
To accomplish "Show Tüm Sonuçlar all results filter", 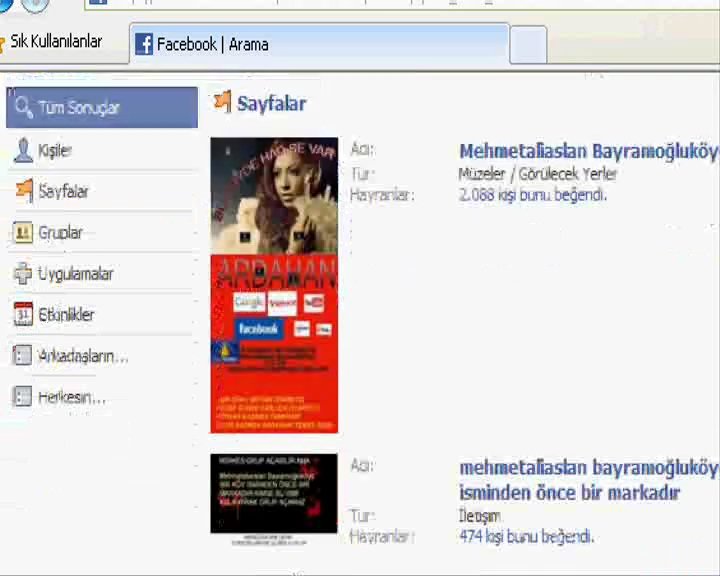I will coord(102,107).
